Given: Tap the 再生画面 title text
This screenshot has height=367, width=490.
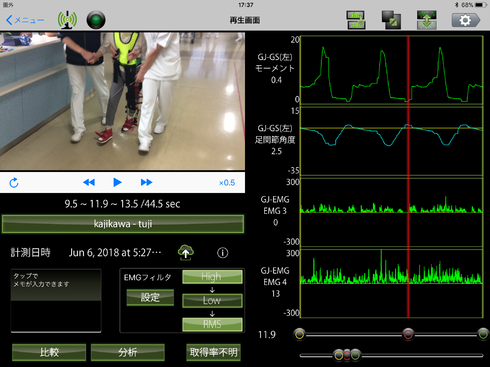Looking at the screenshot, I should click(x=245, y=20).
